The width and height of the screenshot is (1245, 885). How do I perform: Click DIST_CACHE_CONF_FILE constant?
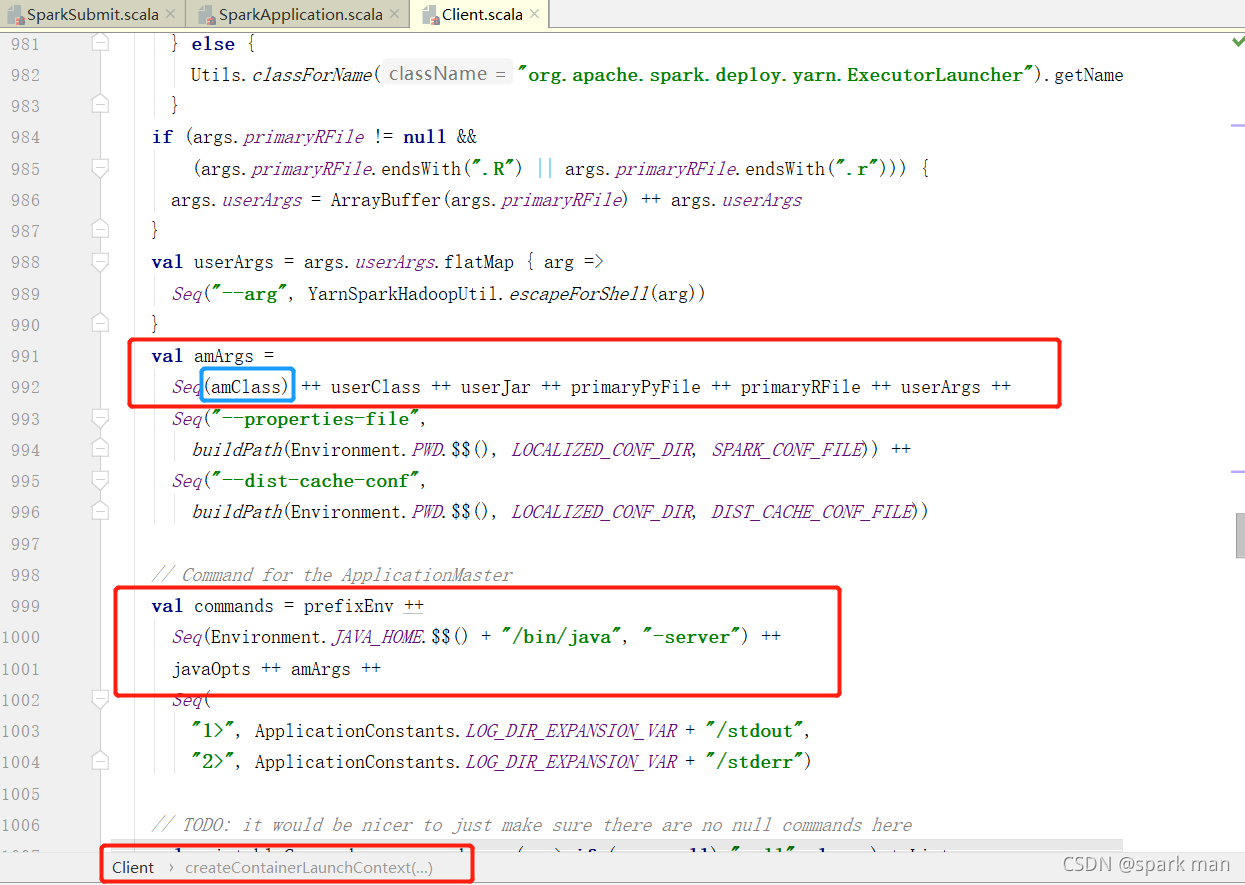click(x=812, y=512)
